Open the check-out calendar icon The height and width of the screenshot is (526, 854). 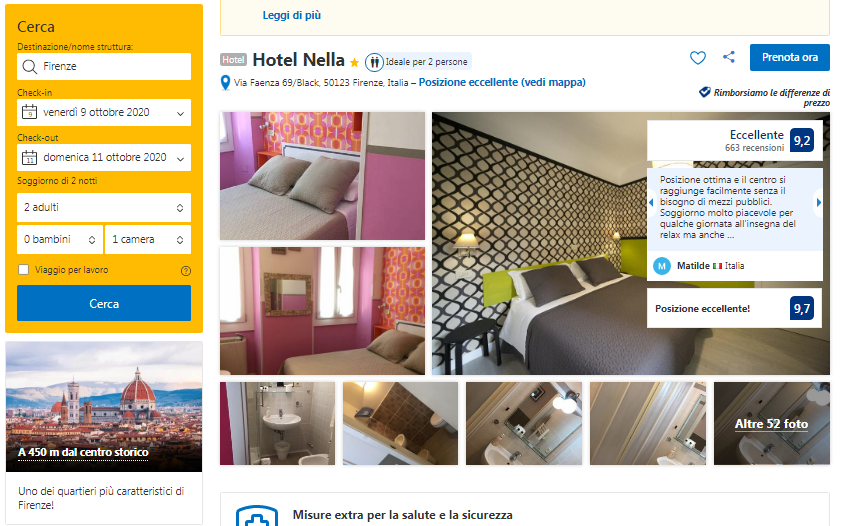coord(29,157)
